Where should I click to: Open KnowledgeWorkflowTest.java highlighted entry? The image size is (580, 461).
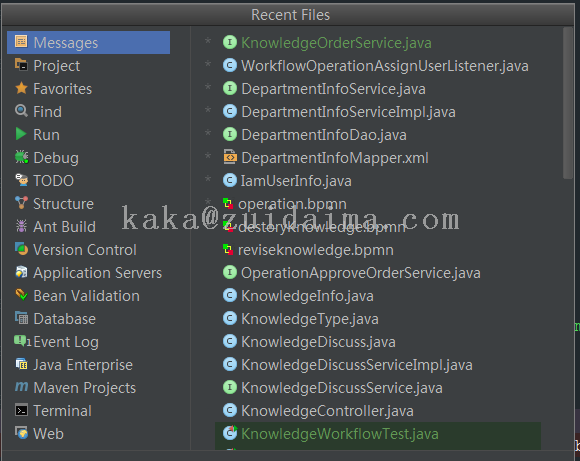click(x=378, y=434)
